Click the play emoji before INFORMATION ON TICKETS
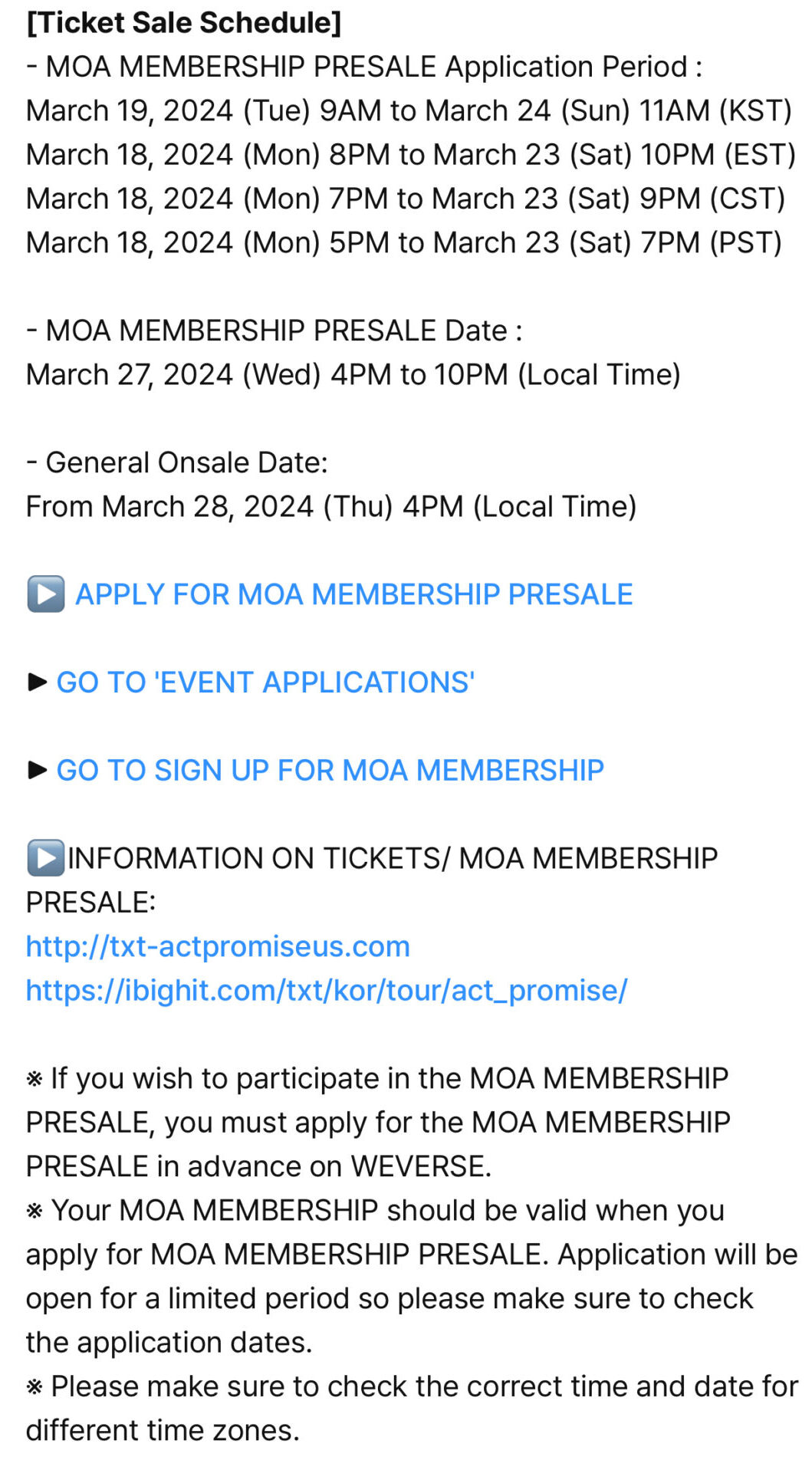 (x=46, y=858)
